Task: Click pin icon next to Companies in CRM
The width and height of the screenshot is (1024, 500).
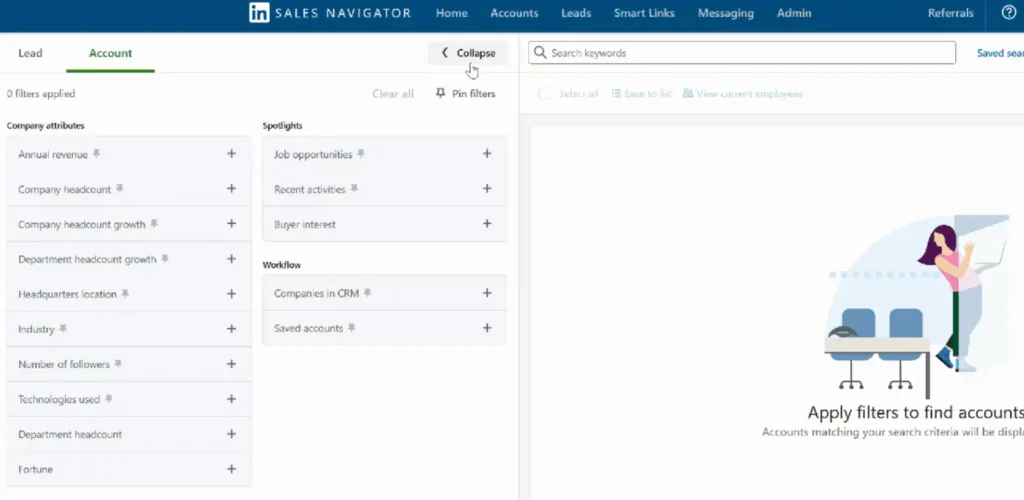Action: pyautogui.click(x=368, y=293)
